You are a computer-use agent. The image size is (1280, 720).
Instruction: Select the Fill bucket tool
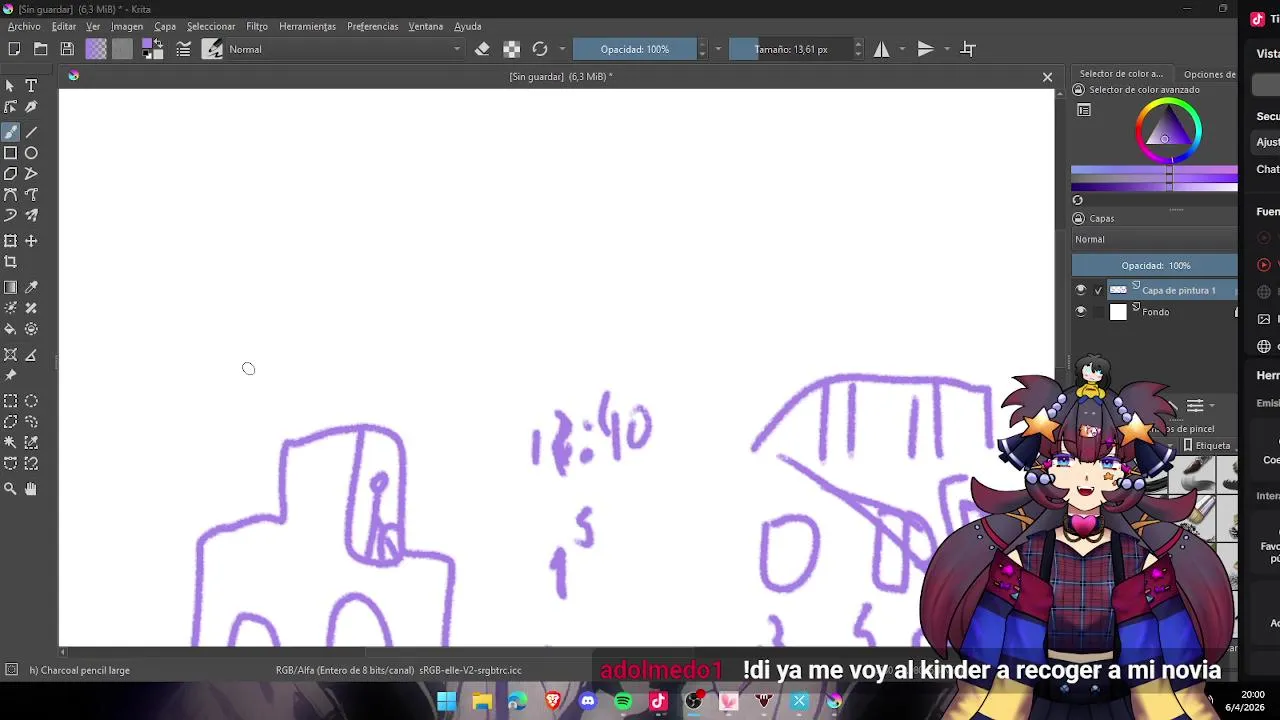click(x=10, y=329)
